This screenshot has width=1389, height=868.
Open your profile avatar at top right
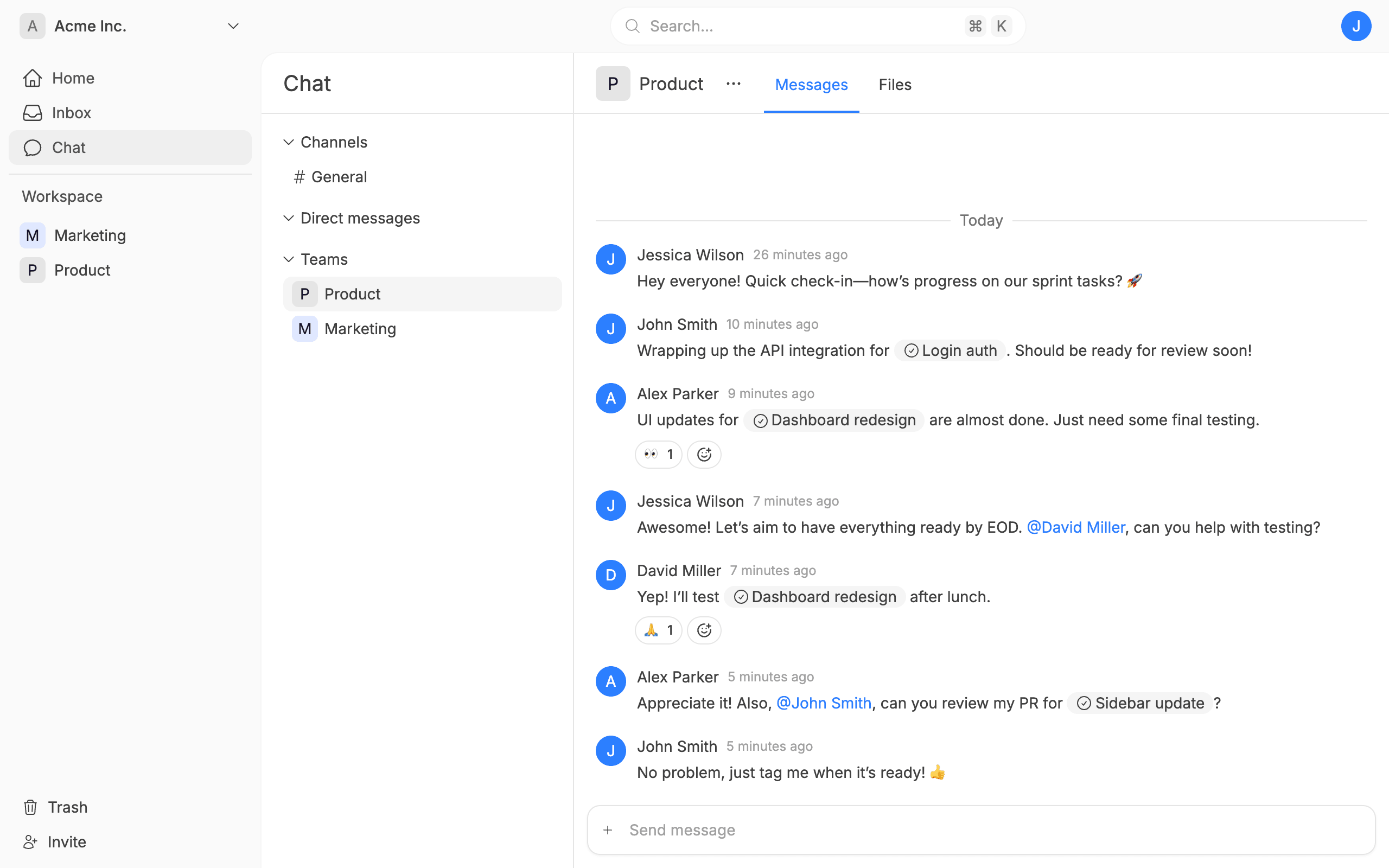click(1356, 26)
